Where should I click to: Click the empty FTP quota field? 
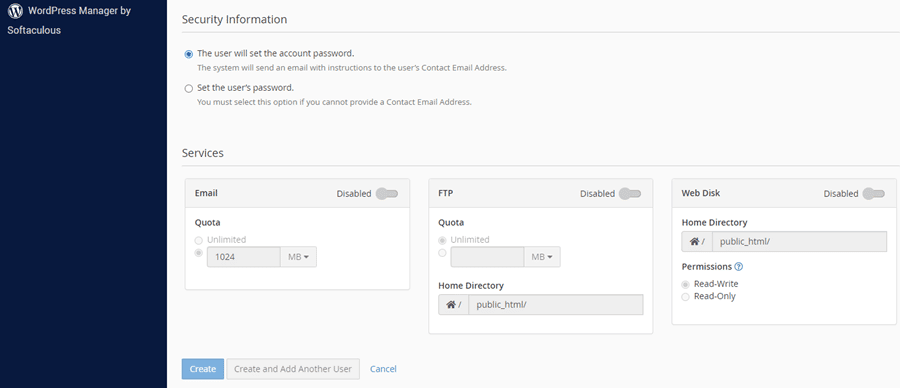[487, 257]
